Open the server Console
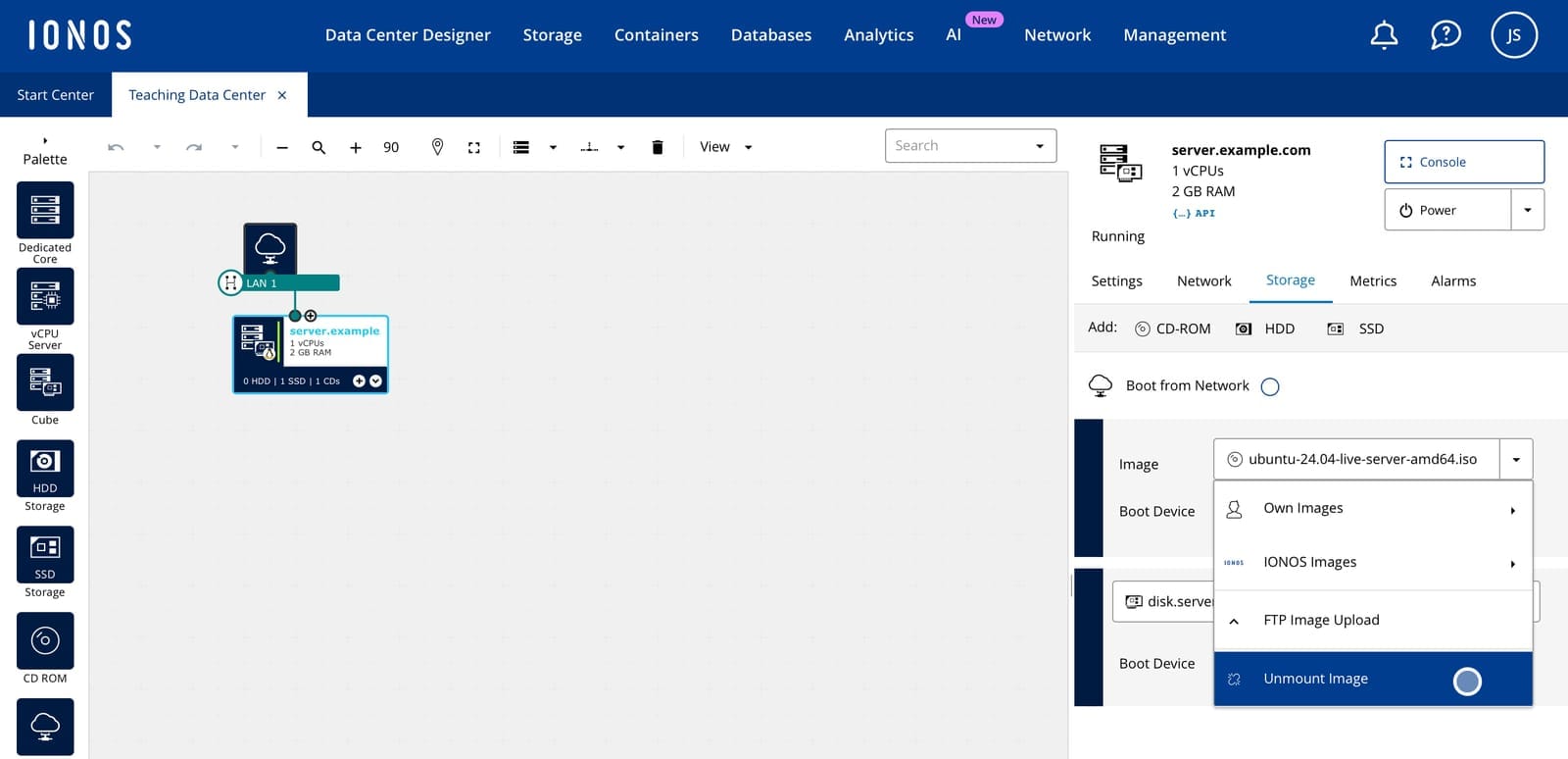 [1464, 162]
